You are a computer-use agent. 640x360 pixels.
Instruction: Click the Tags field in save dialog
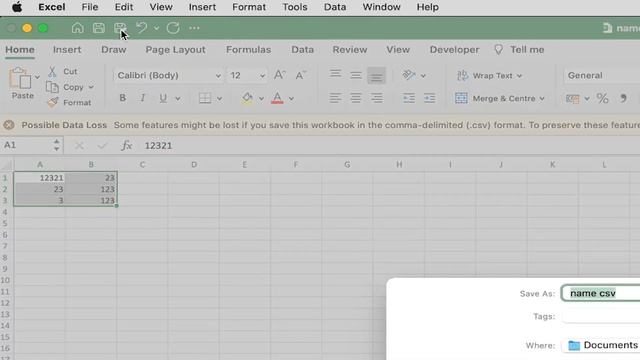[x=600, y=317]
